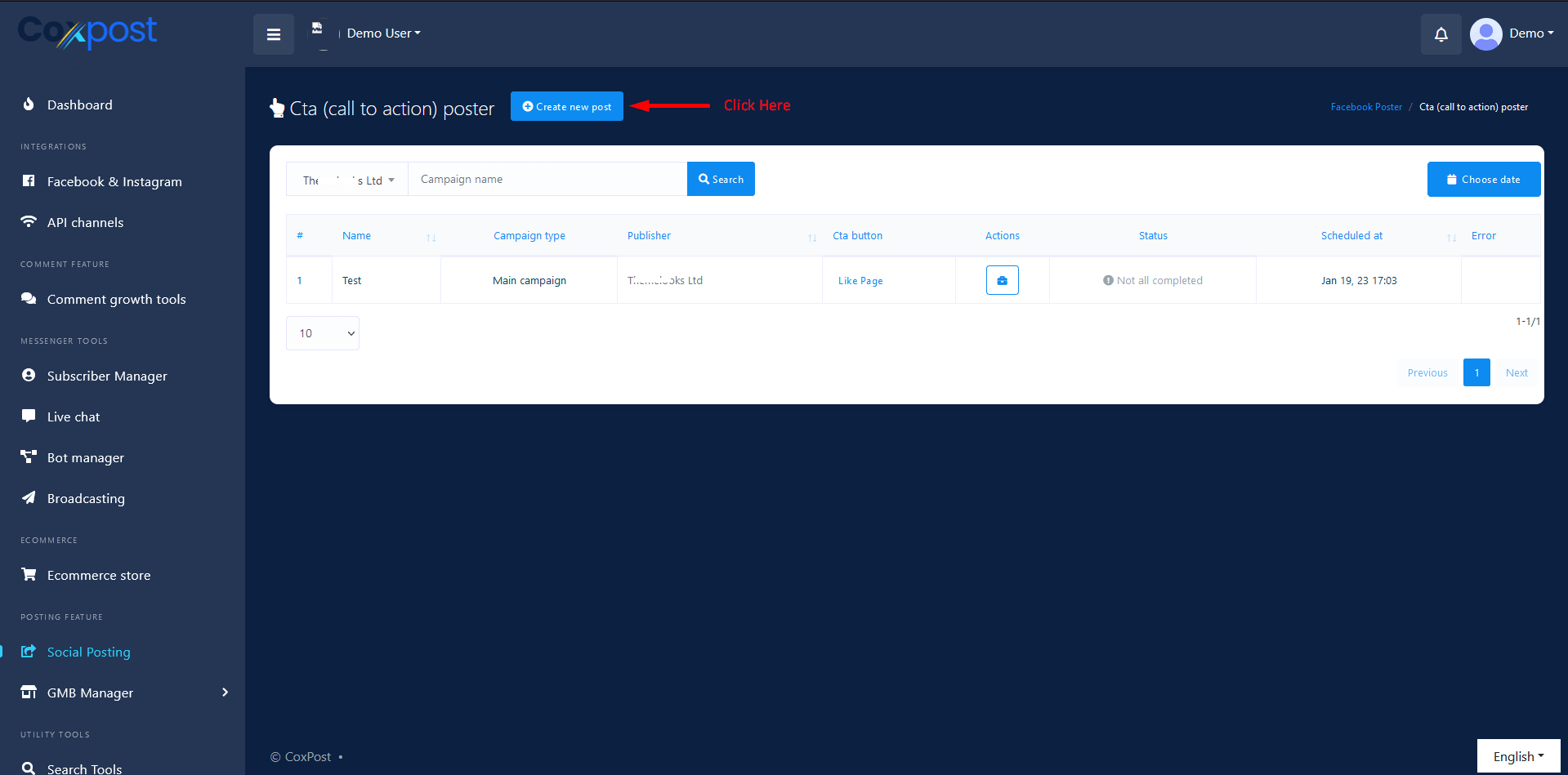
Task: Open the Bot manager page
Action: point(85,457)
